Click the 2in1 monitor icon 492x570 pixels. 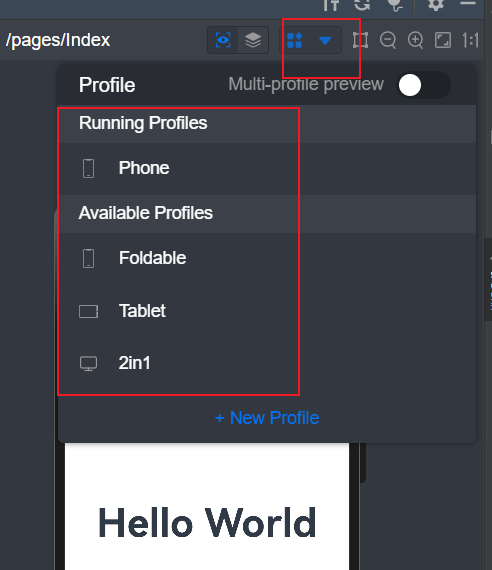(x=88, y=363)
